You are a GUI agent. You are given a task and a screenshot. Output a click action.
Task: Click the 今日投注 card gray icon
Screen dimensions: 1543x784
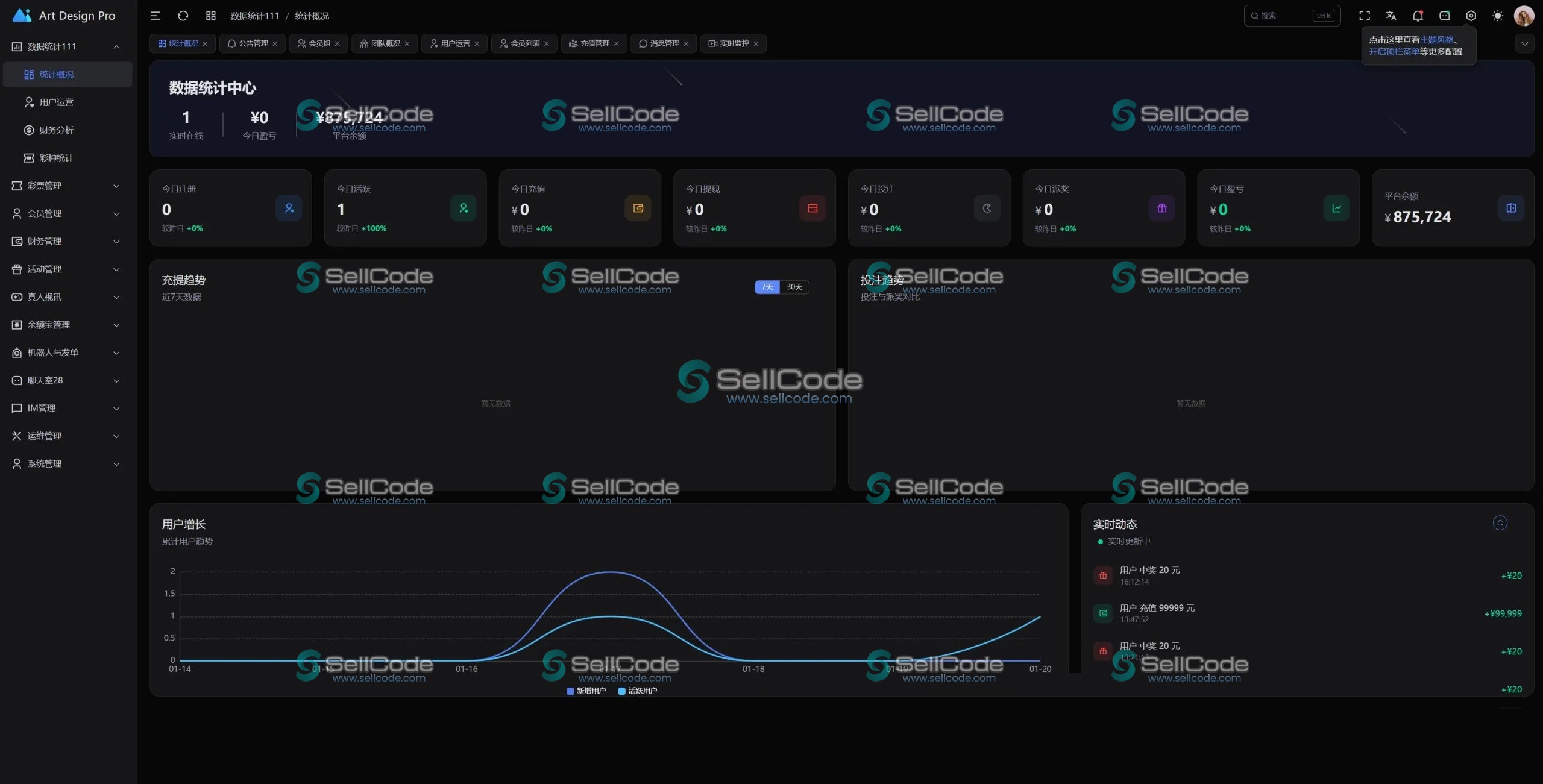coord(987,208)
